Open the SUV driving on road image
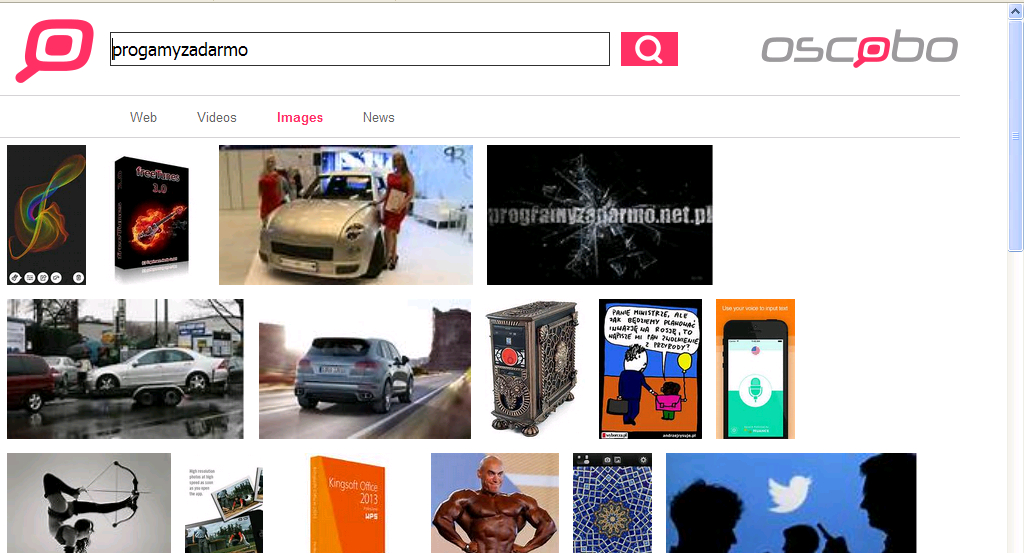The image size is (1024, 553). (x=364, y=369)
